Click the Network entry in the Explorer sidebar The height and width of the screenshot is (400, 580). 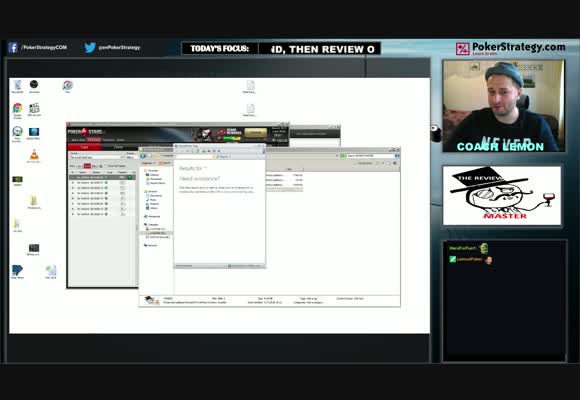click(151, 245)
